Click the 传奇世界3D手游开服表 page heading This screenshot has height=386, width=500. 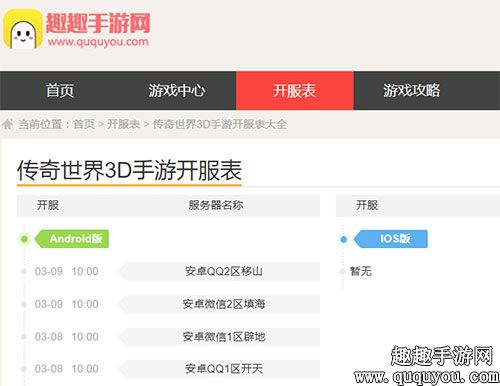[129, 170]
